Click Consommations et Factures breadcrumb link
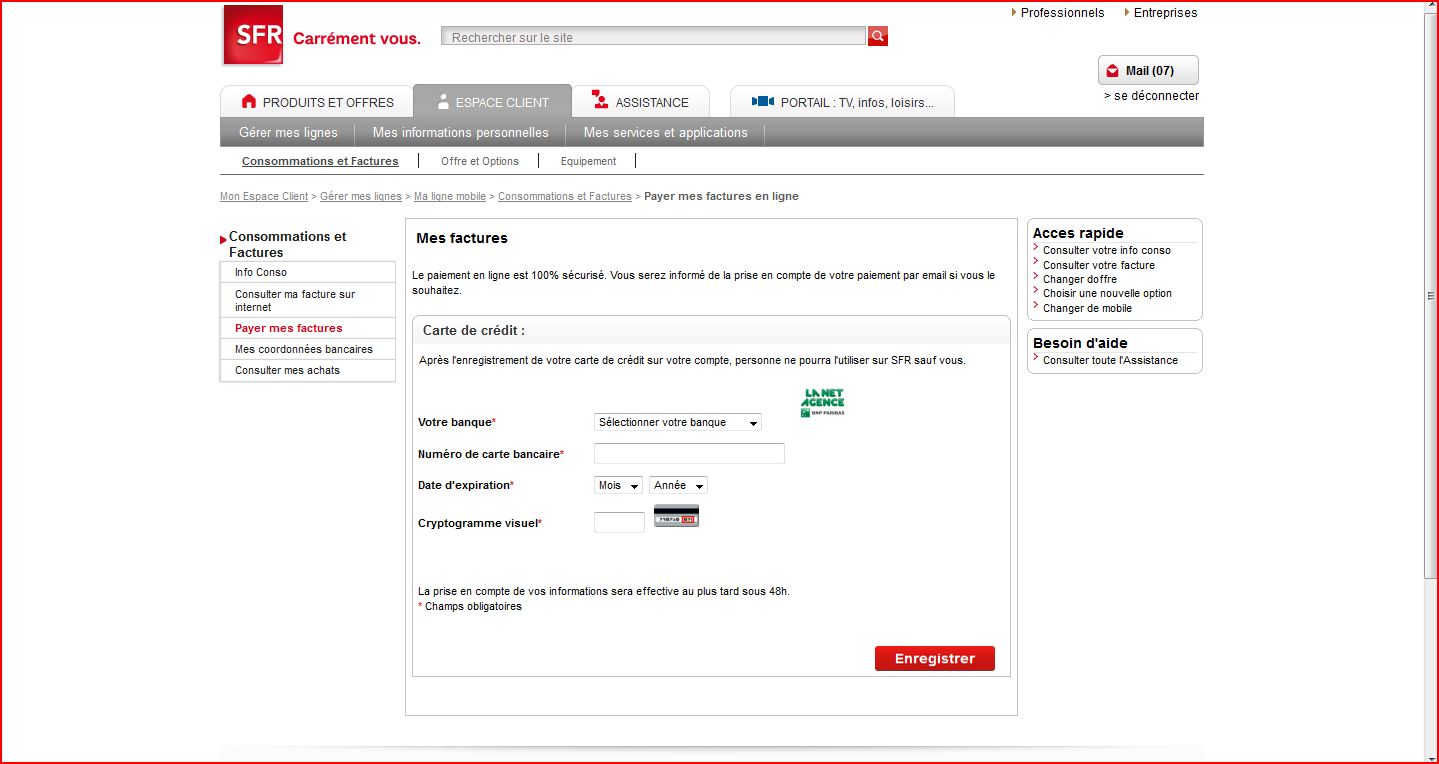The height and width of the screenshot is (764, 1439). click(565, 196)
